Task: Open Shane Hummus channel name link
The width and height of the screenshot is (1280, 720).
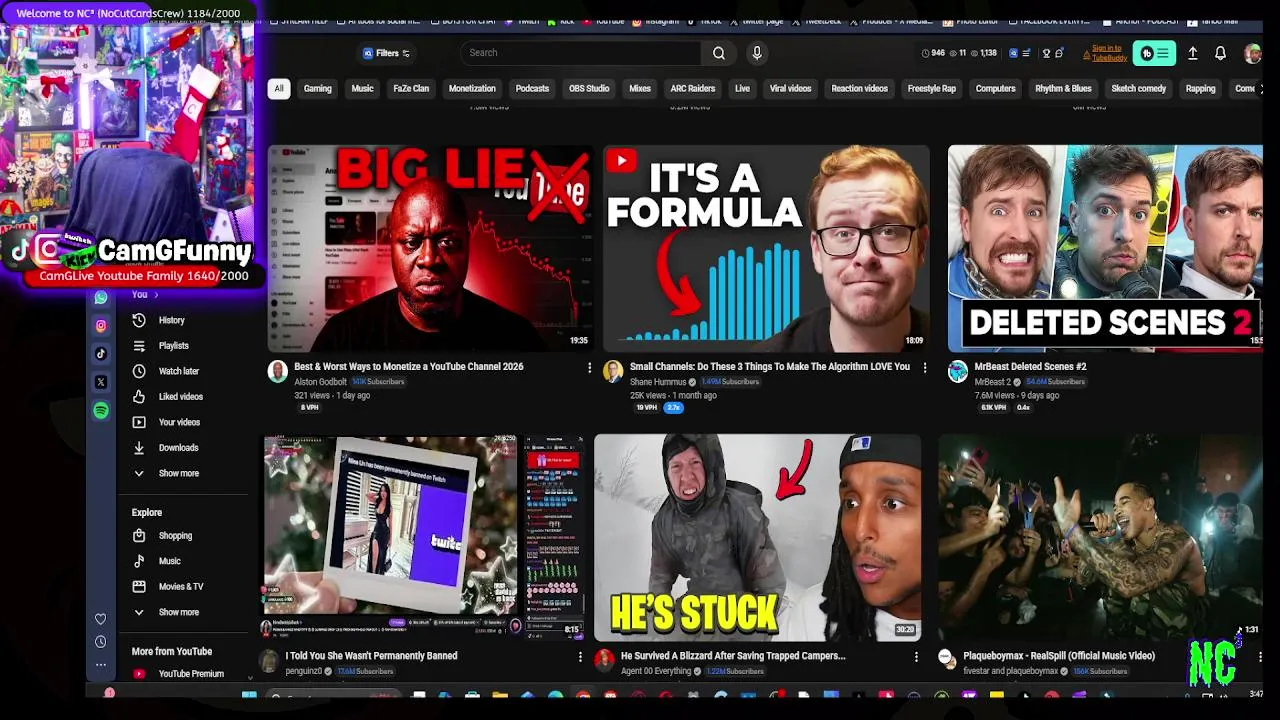Action: (658, 382)
